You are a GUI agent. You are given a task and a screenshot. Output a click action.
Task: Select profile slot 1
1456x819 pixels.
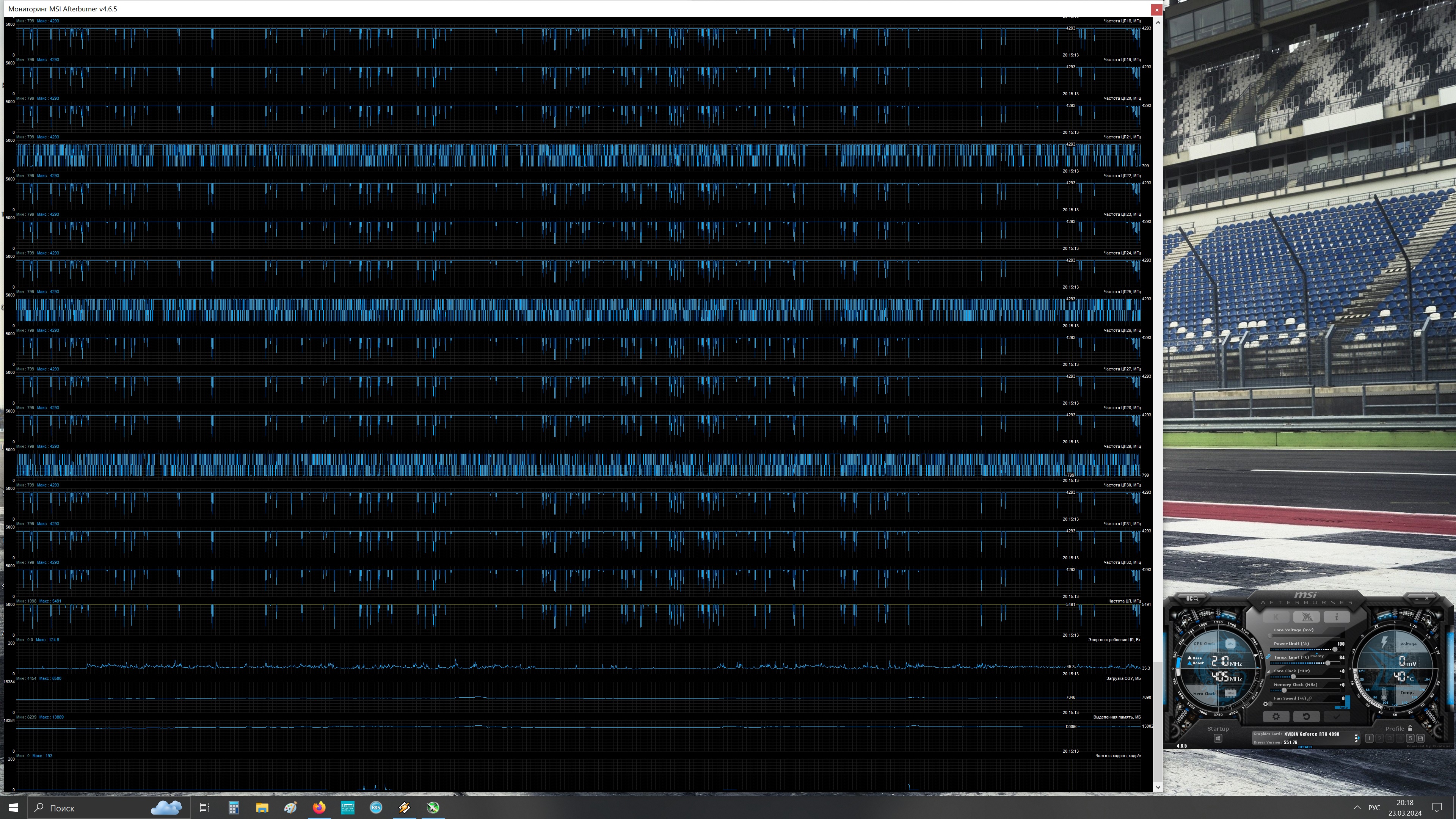tap(1369, 738)
